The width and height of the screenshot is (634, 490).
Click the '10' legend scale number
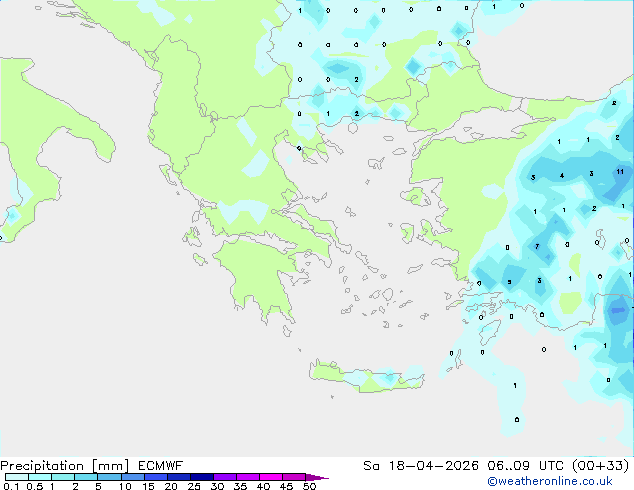(x=125, y=486)
